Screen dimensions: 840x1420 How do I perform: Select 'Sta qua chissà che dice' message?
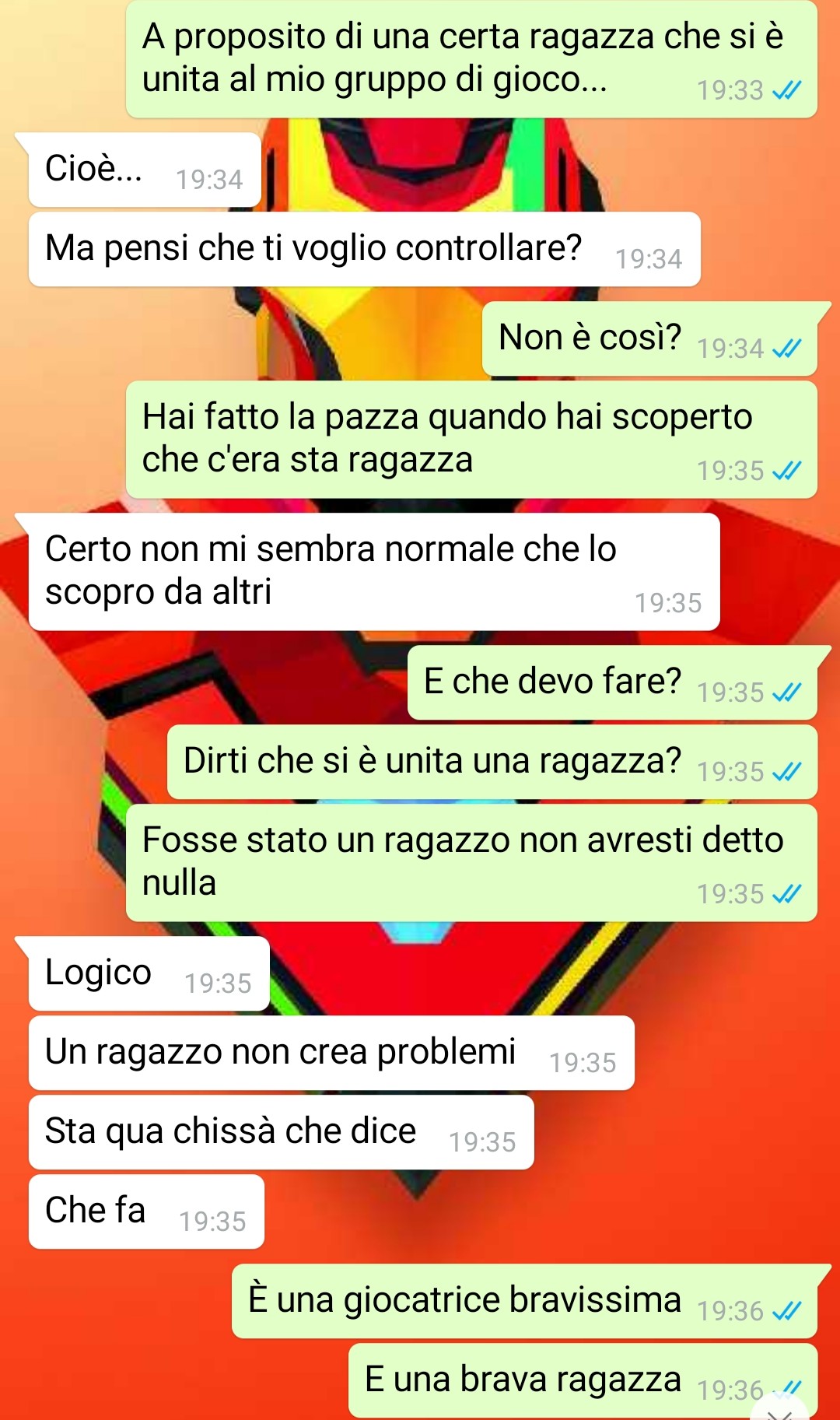point(282,1132)
